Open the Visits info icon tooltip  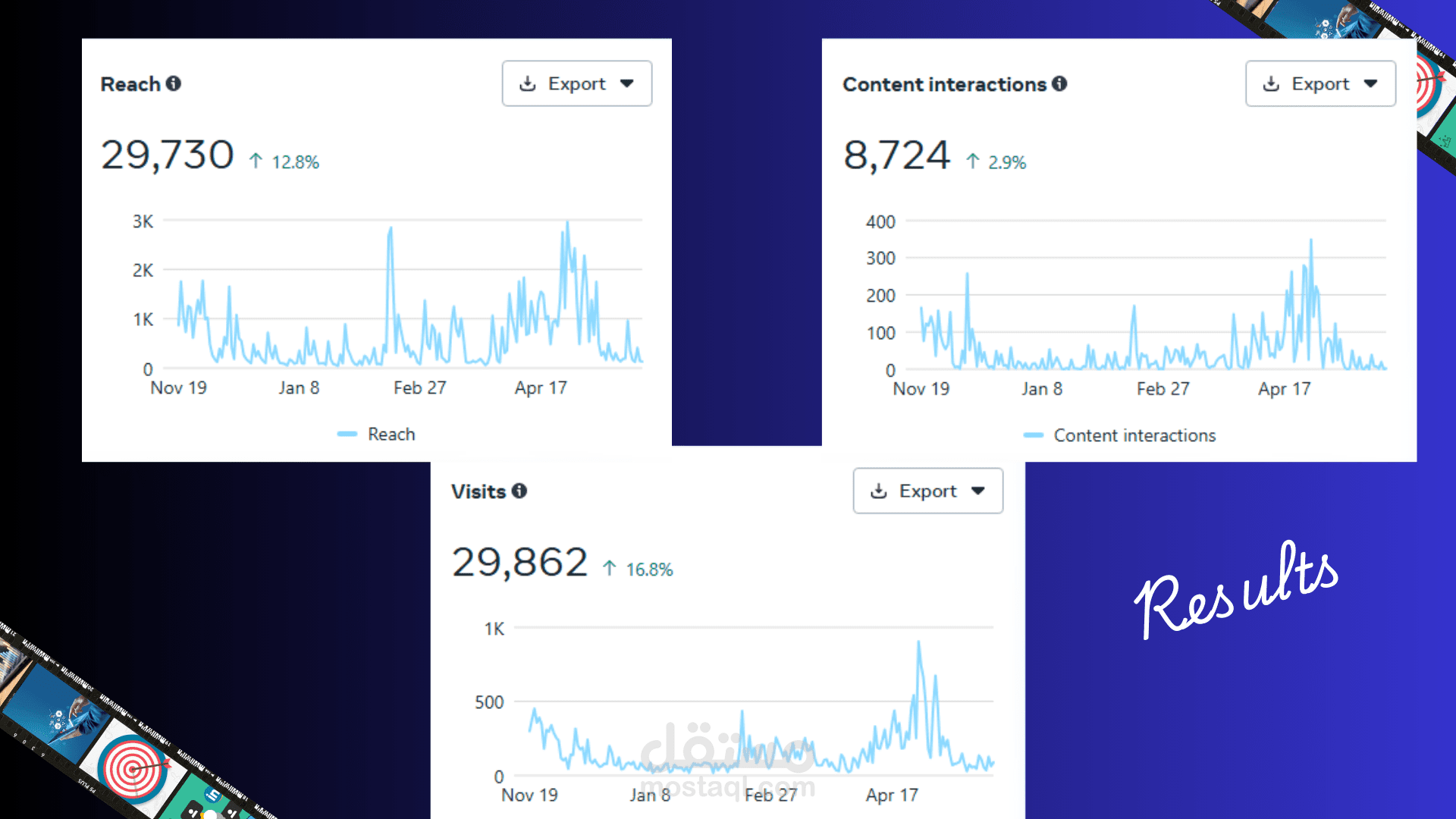click(519, 491)
